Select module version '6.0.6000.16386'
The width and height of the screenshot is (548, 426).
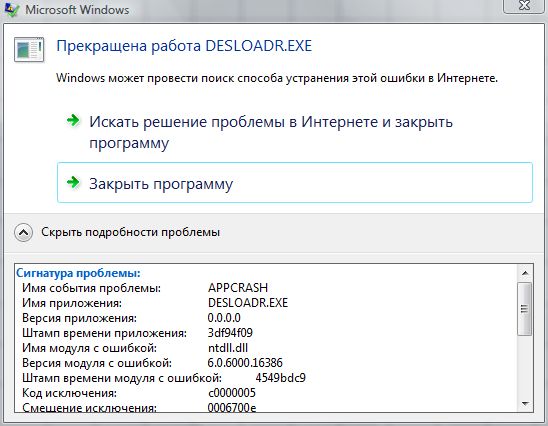point(245,363)
